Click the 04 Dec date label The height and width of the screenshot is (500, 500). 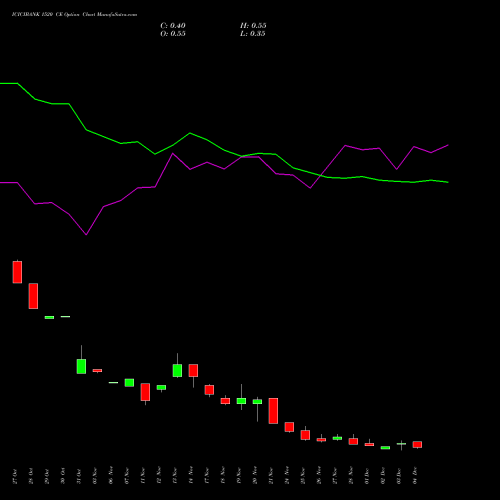tap(415, 476)
